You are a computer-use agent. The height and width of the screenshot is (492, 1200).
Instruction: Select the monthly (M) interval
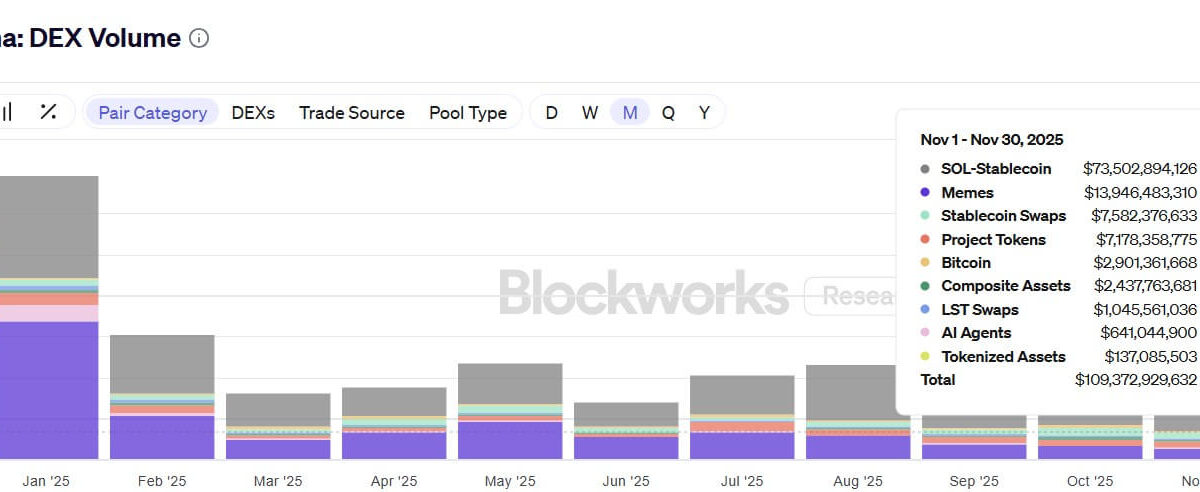630,113
